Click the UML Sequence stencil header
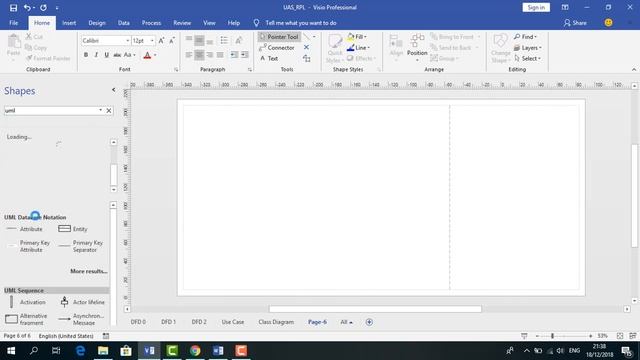This screenshot has width=640, height=360. coord(57,290)
